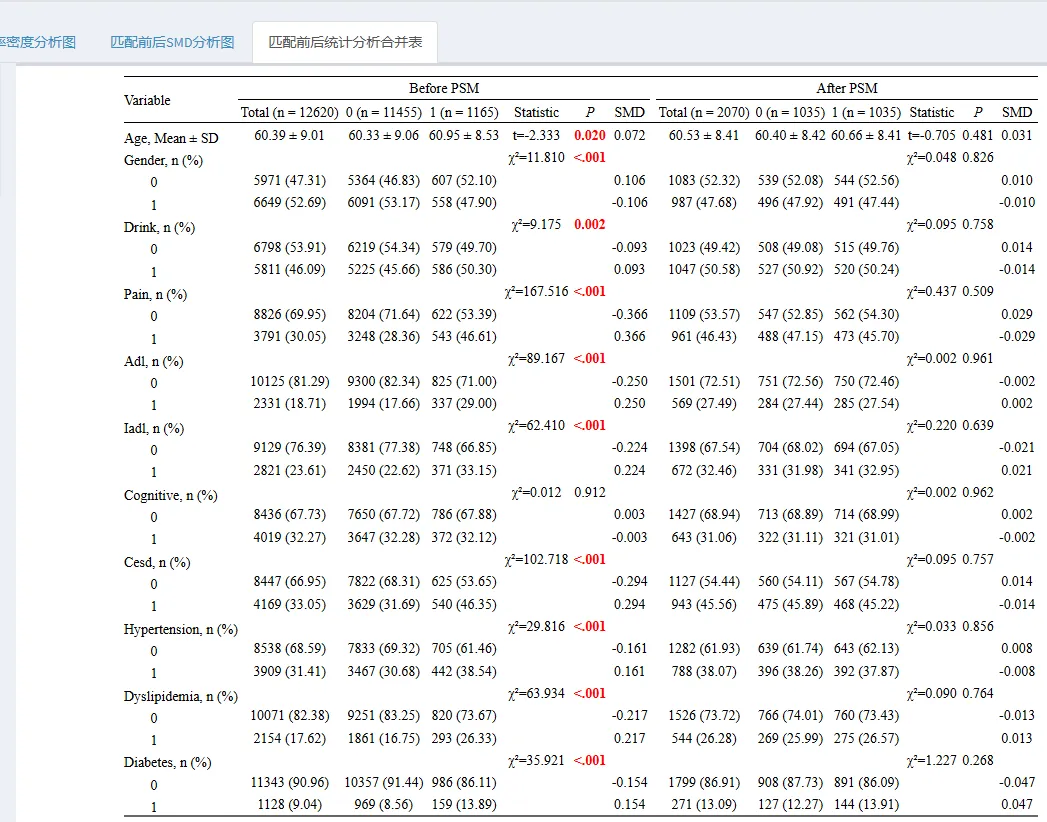This screenshot has width=1047, height=822.
Task: Select the Cesd, n (%) row label
Action: 157,562
